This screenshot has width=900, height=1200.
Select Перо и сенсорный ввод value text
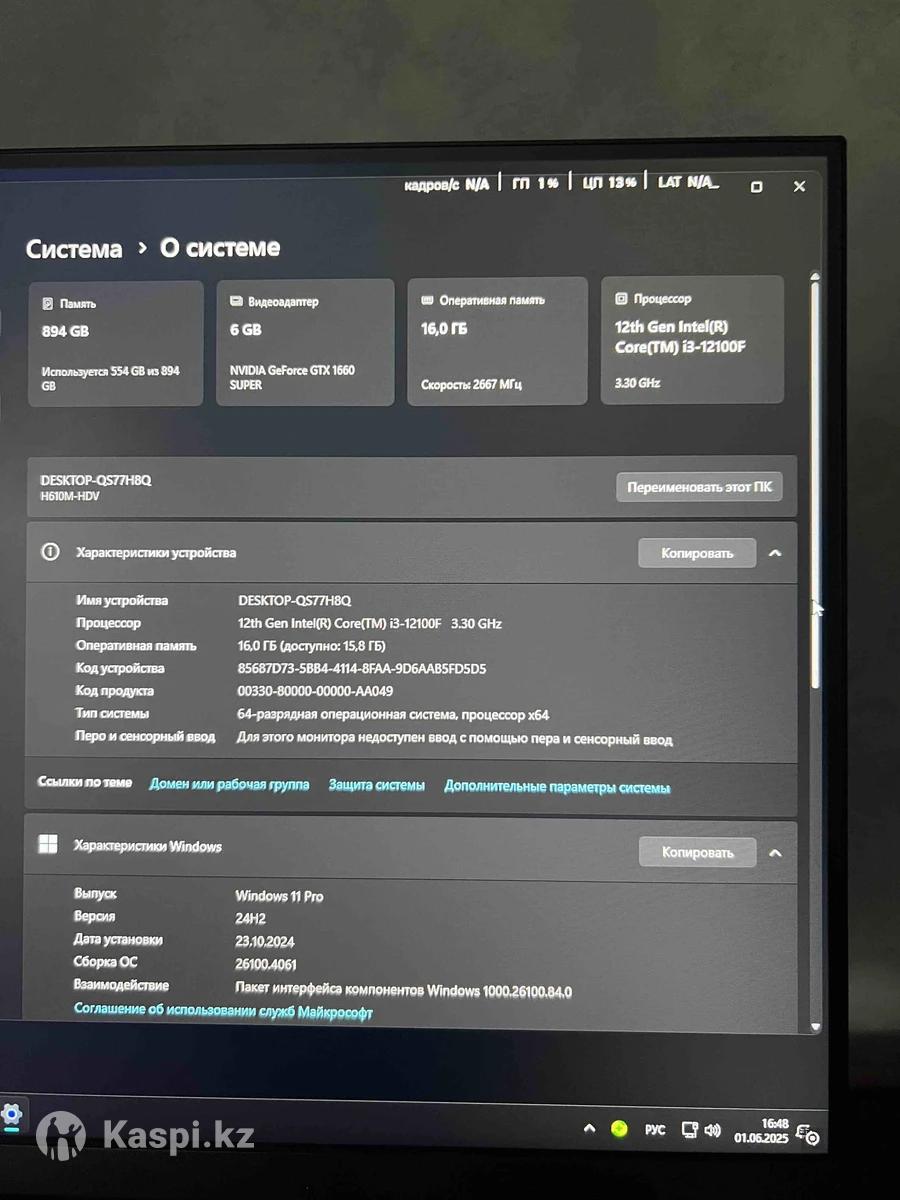pos(455,740)
